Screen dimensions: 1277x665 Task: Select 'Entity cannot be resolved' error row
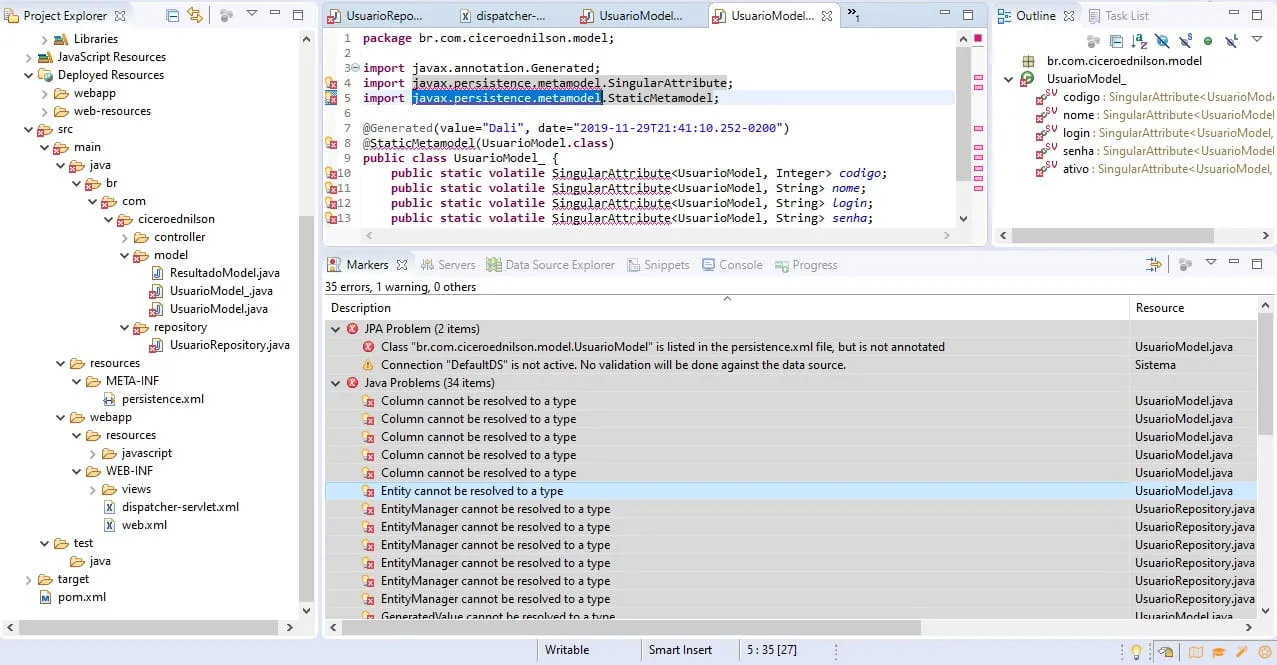(x=471, y=491)
